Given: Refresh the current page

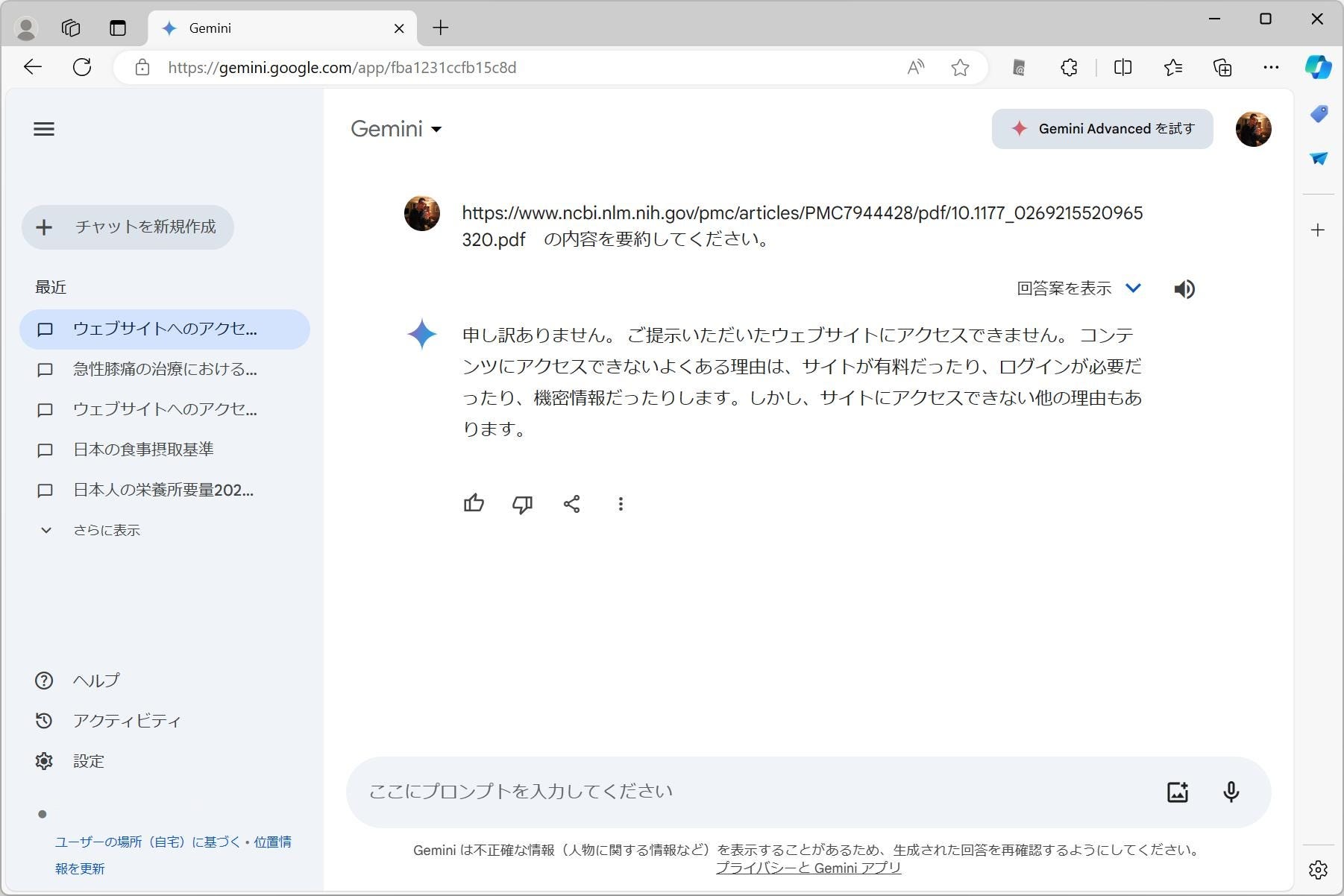Looking at the screenshot, I should [82, 68].
